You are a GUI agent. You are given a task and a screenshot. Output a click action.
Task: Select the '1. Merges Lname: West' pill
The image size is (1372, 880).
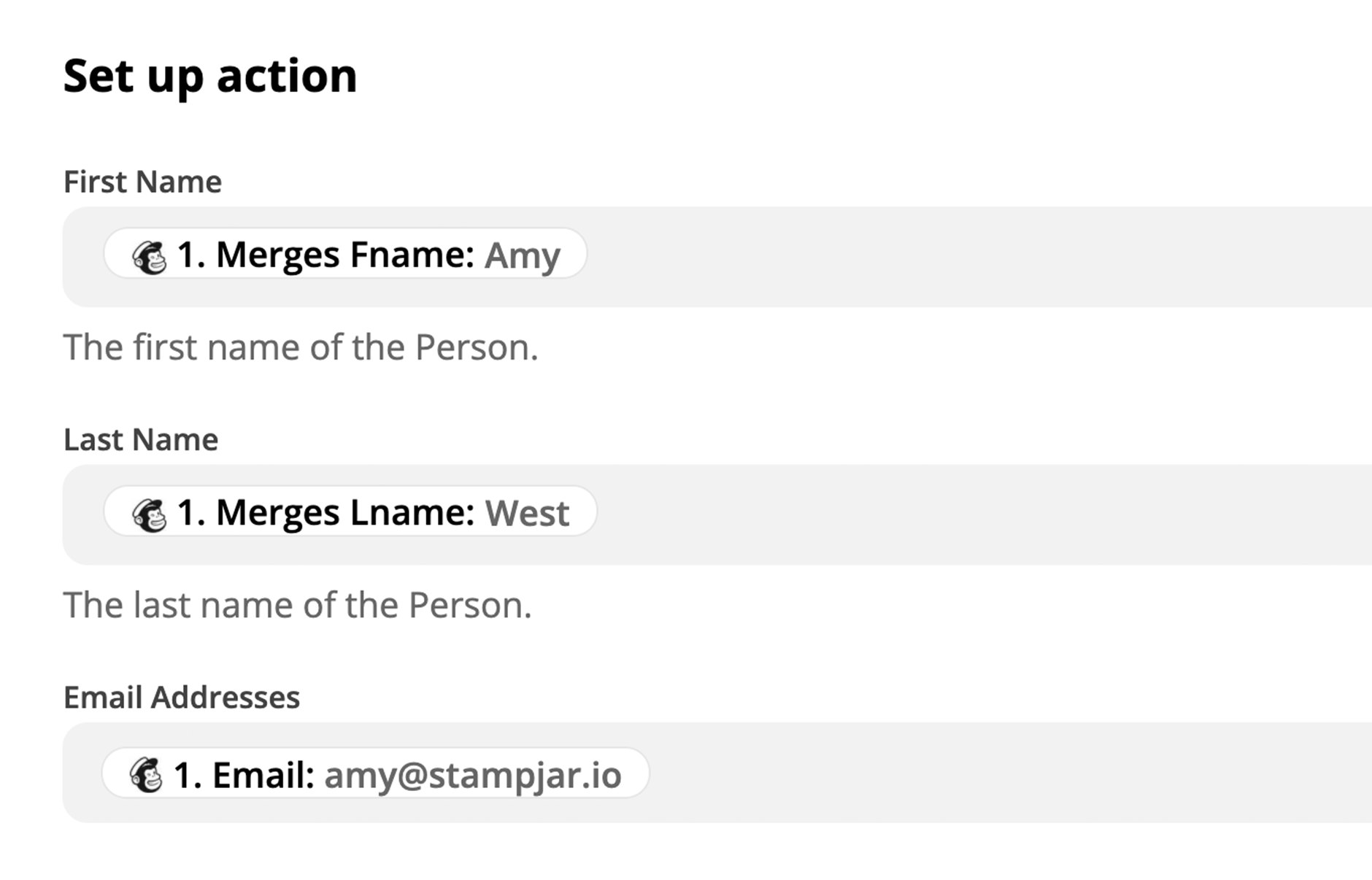(x=350, y=512)
